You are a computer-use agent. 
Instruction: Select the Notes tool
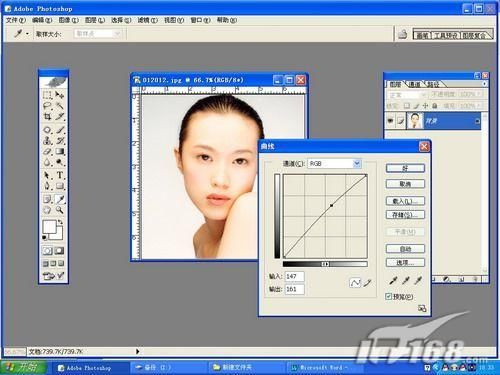[47, 199]
